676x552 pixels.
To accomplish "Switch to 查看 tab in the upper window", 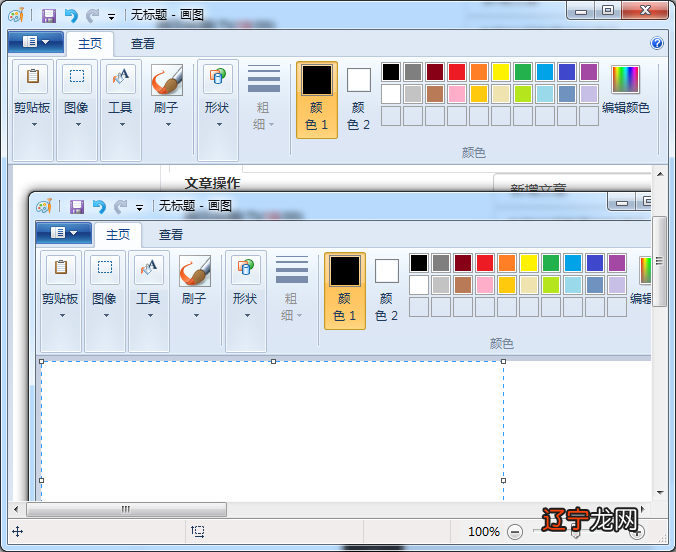I will [x=143, y=43].
